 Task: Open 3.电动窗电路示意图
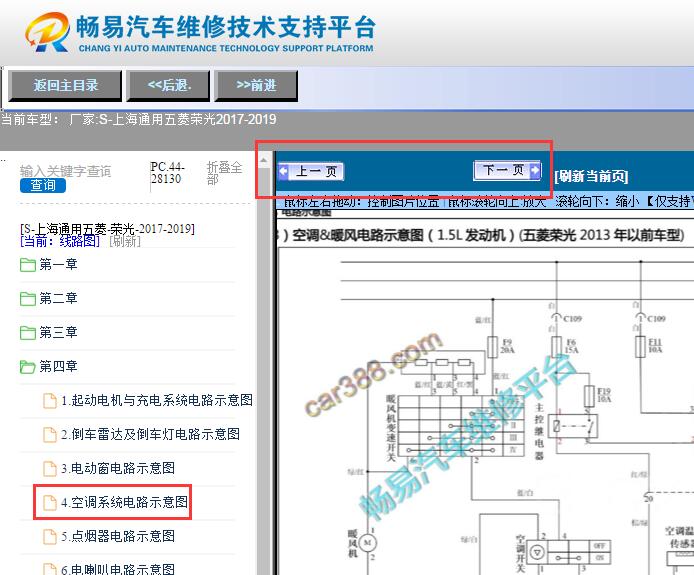118,468
